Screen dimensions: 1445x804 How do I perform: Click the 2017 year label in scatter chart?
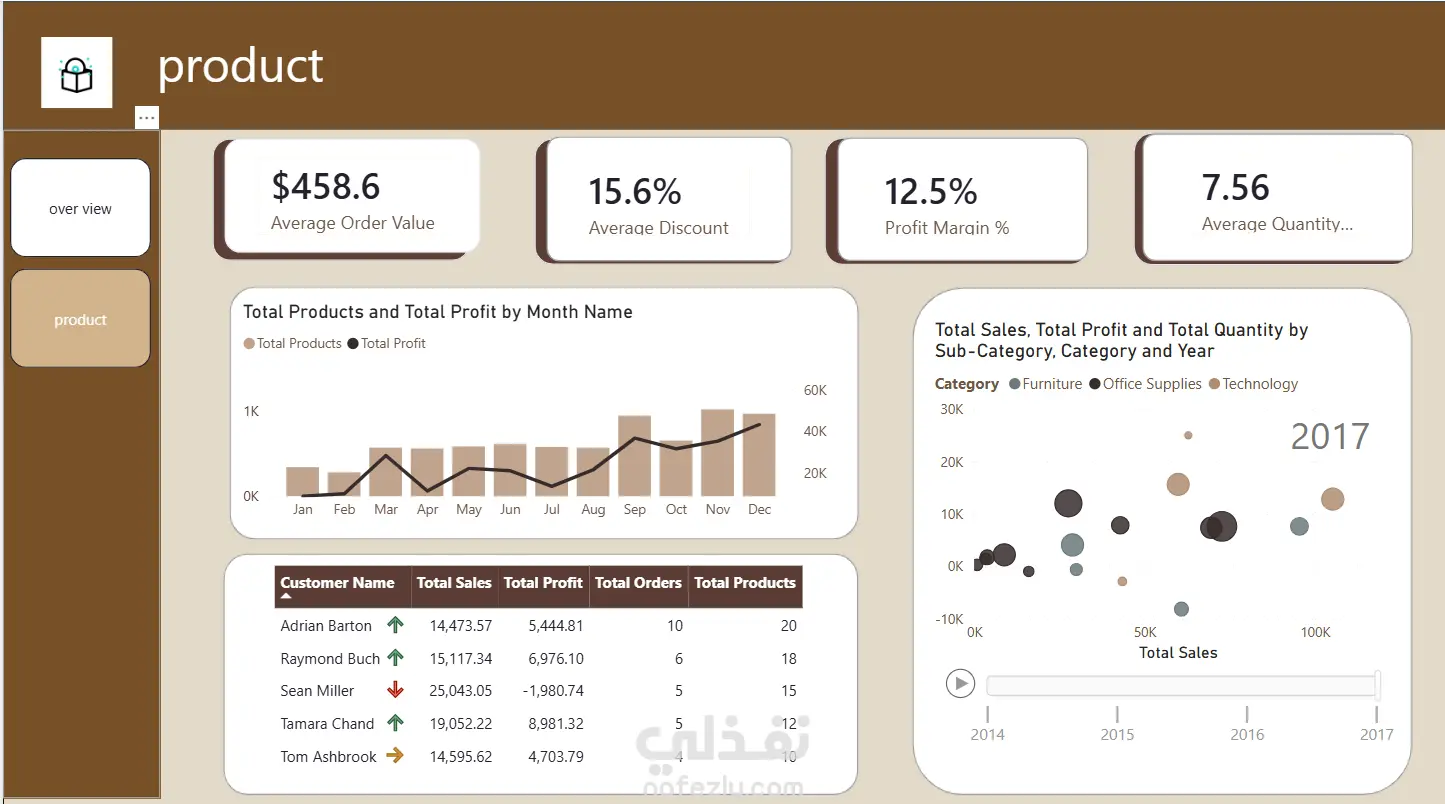click(x=1329, y=437)
